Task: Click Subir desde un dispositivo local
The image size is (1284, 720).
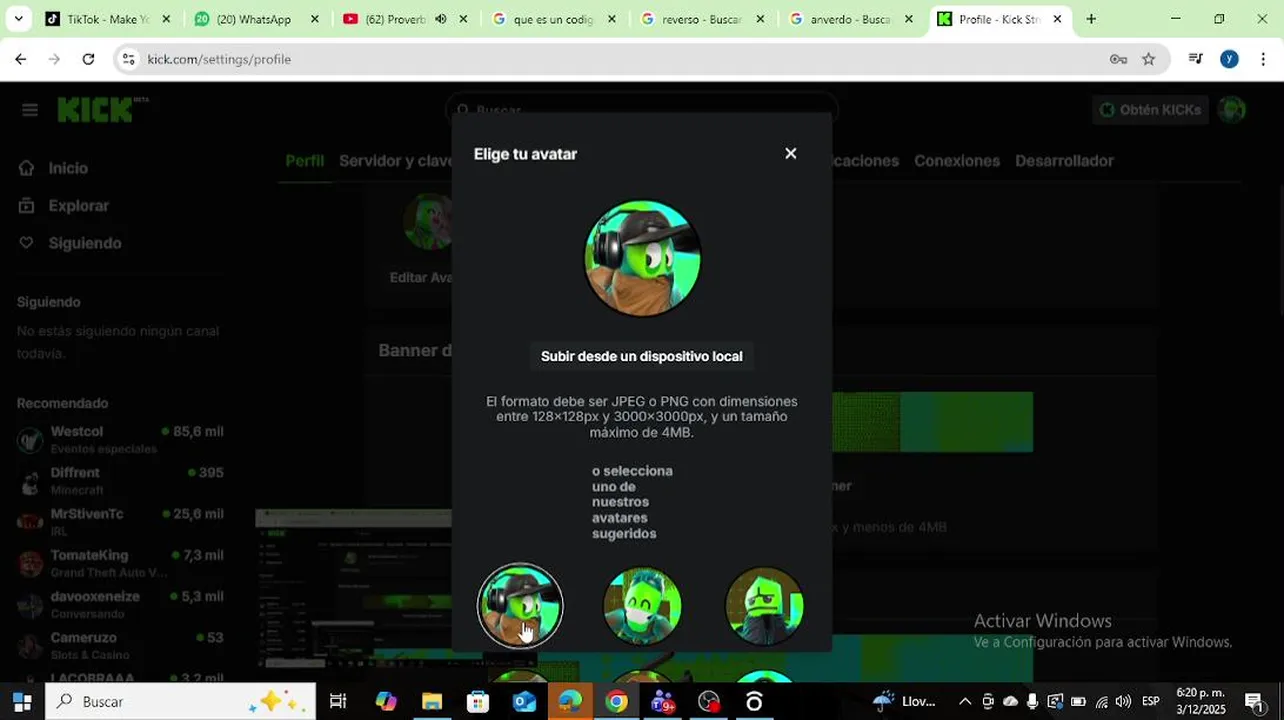Action: coord(642,356)
